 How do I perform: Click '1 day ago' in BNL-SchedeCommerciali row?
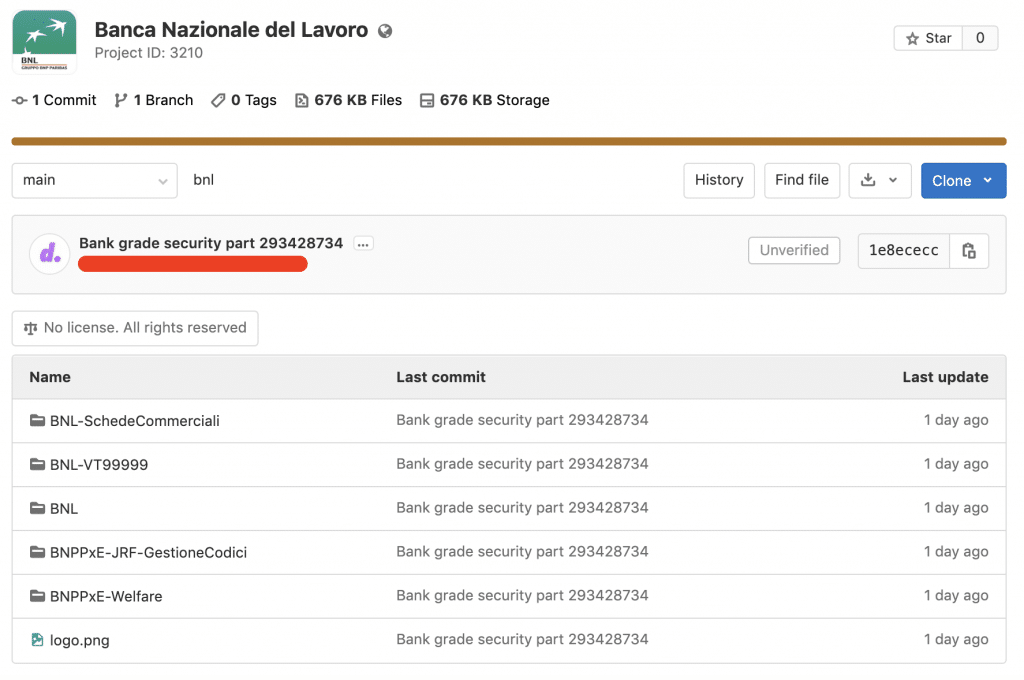click(x=956, y=420)
